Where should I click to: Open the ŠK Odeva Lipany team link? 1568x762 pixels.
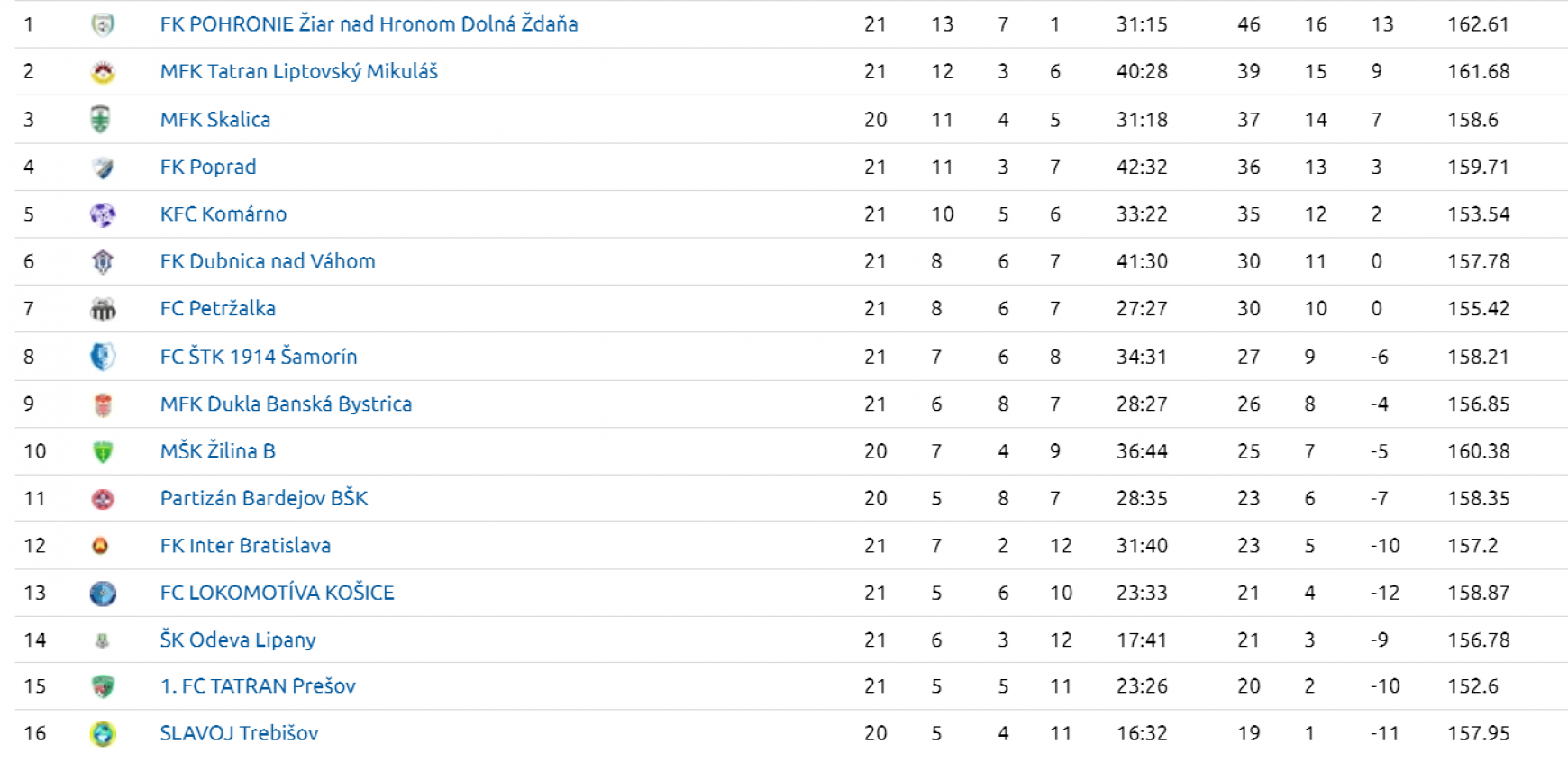[x=238, y=640]
